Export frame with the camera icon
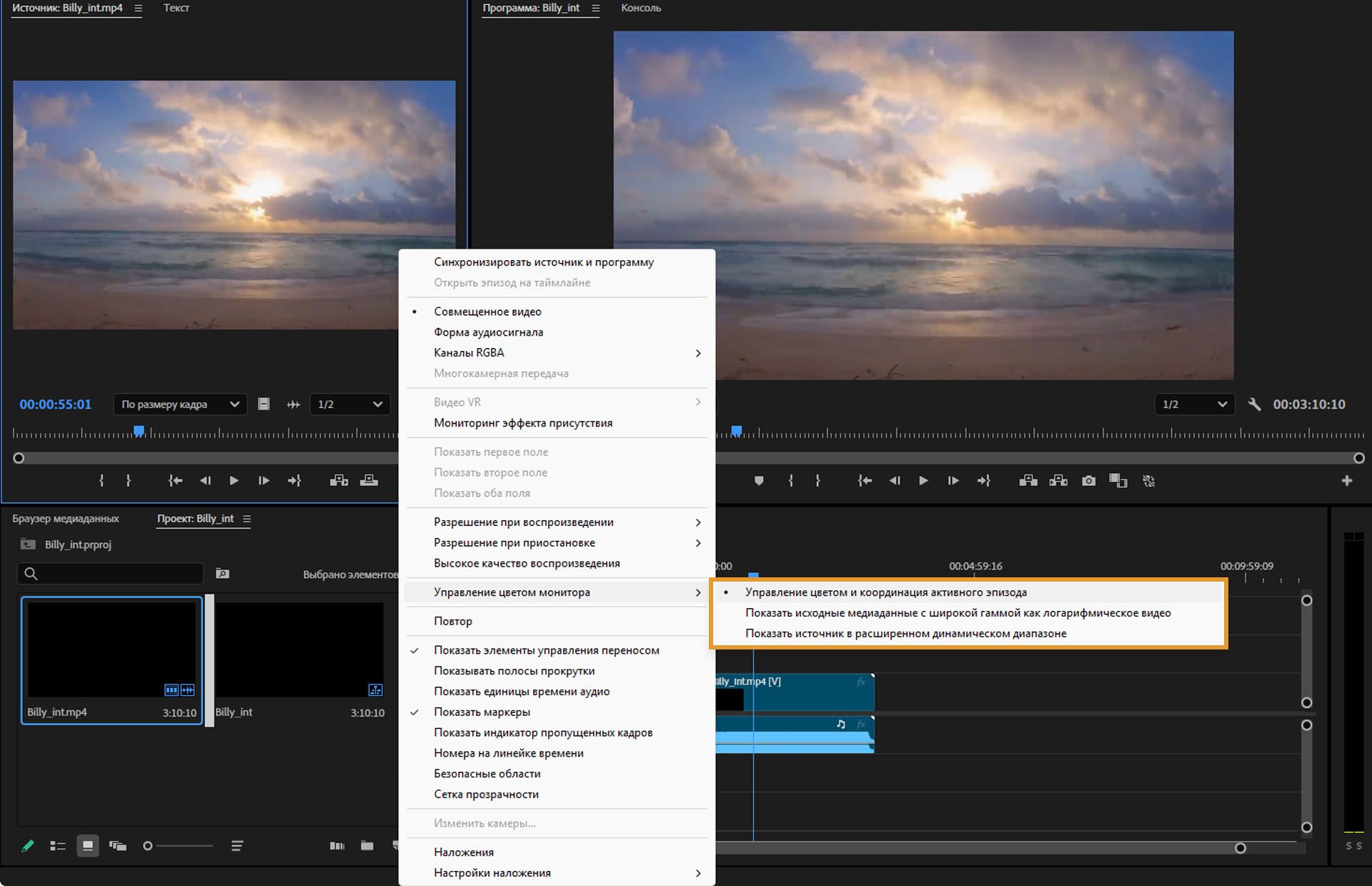Viewport: 1372px width, 886px height. pyautogui.click(x=1088, y=481)
